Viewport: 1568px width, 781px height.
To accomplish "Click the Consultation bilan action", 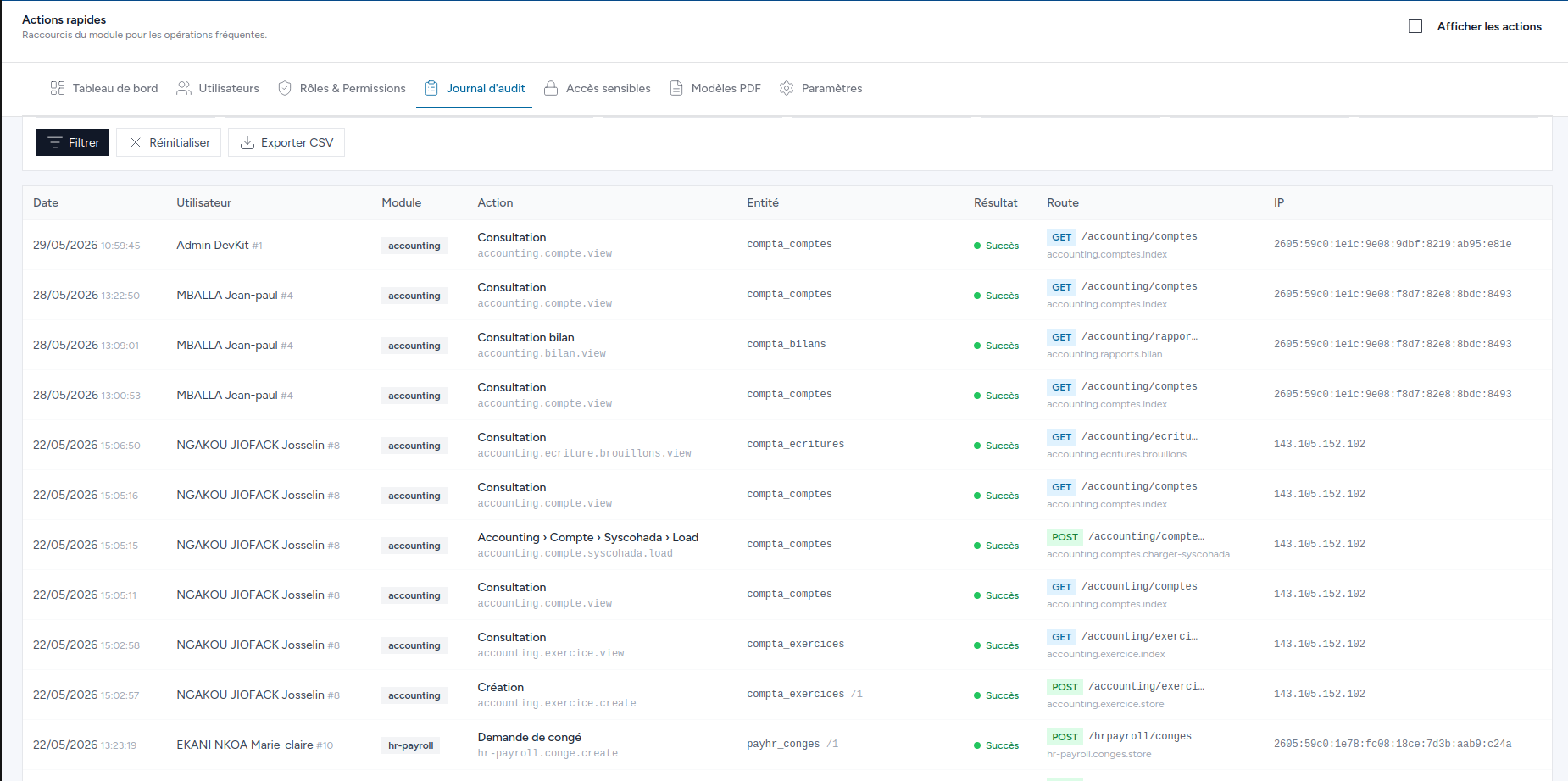I will point(525,337).
